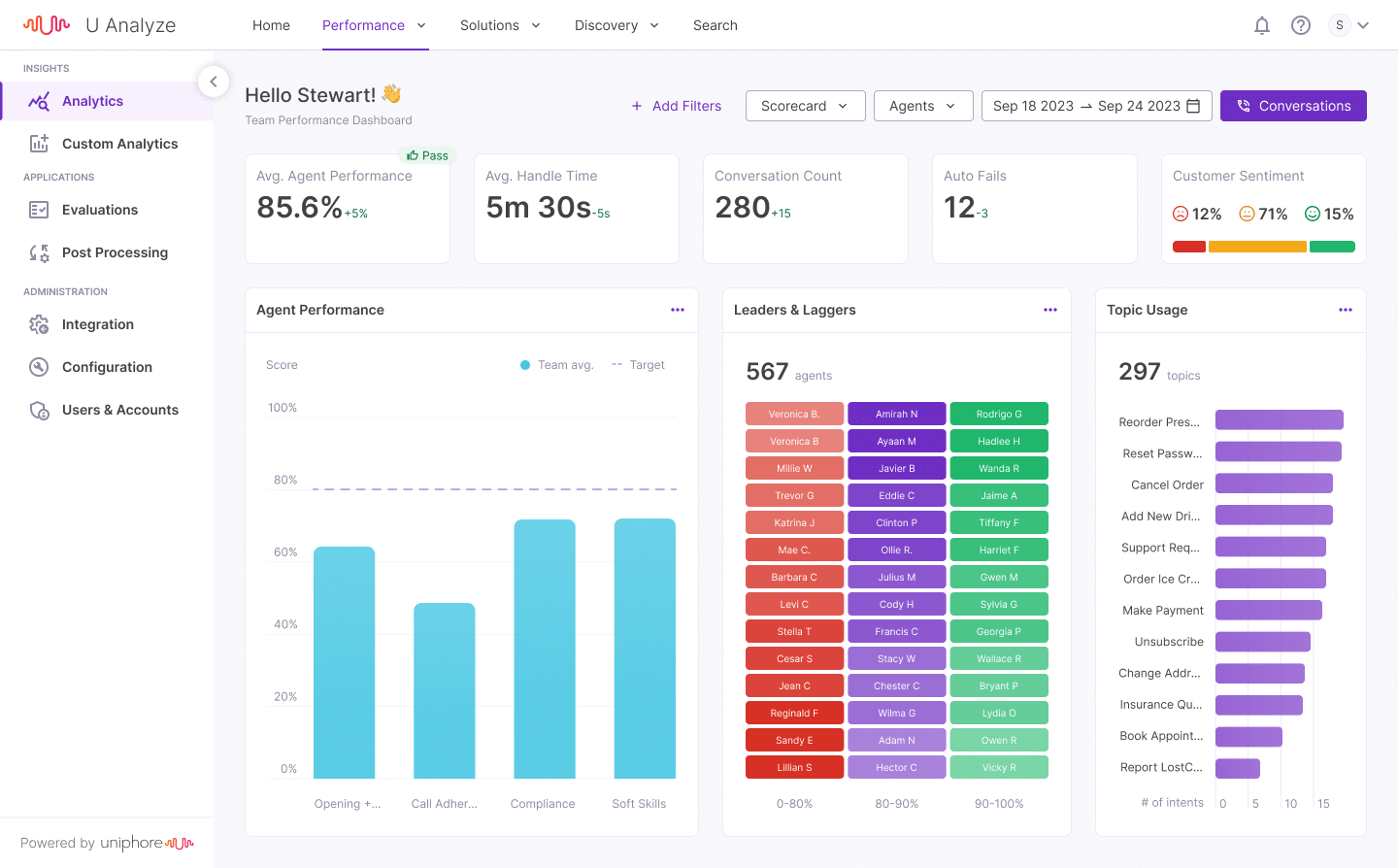Open the Agents filter dropdown
The width and height of the screenshot is (1398, 868).
click(x=922, y=106)
